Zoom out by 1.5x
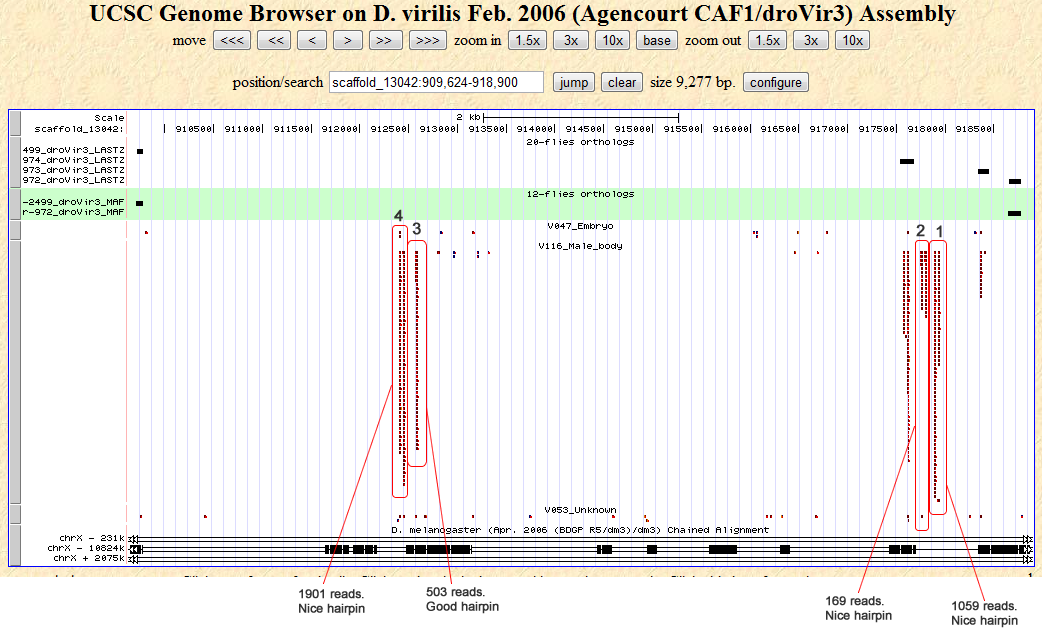The image size is (1042, 628). click(x=767, y=40)
